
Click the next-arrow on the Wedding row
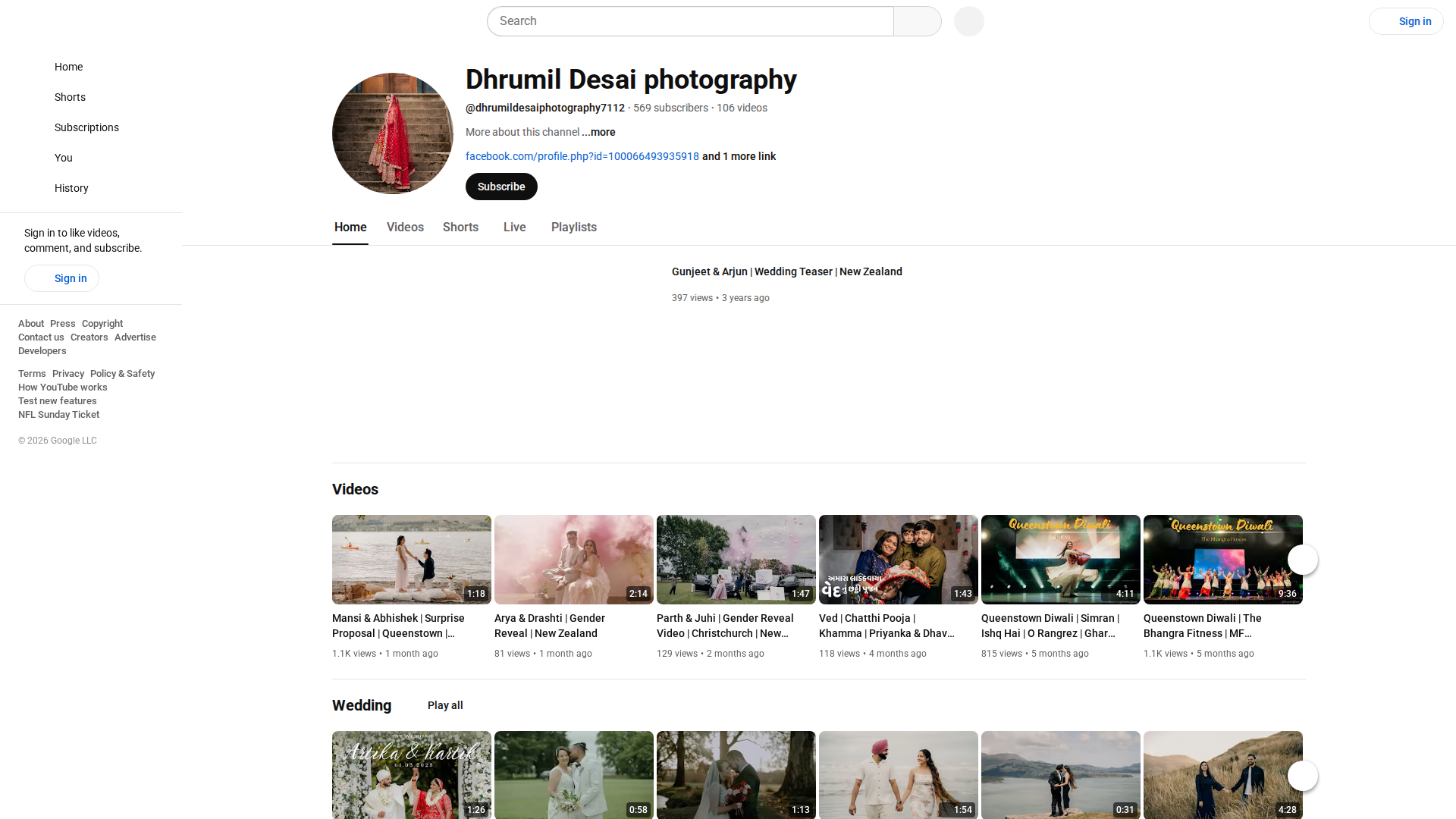(1302, 776)
